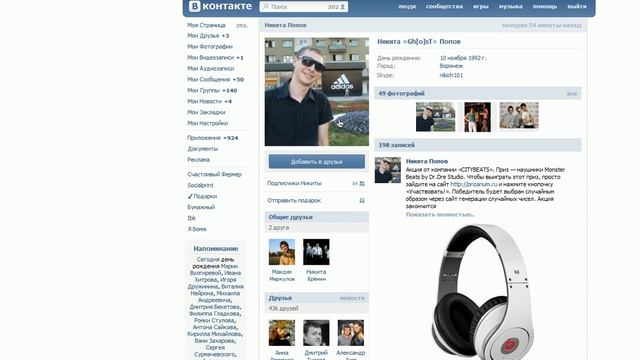
Task: Go to Моя Страница
Action: [206, 25]
